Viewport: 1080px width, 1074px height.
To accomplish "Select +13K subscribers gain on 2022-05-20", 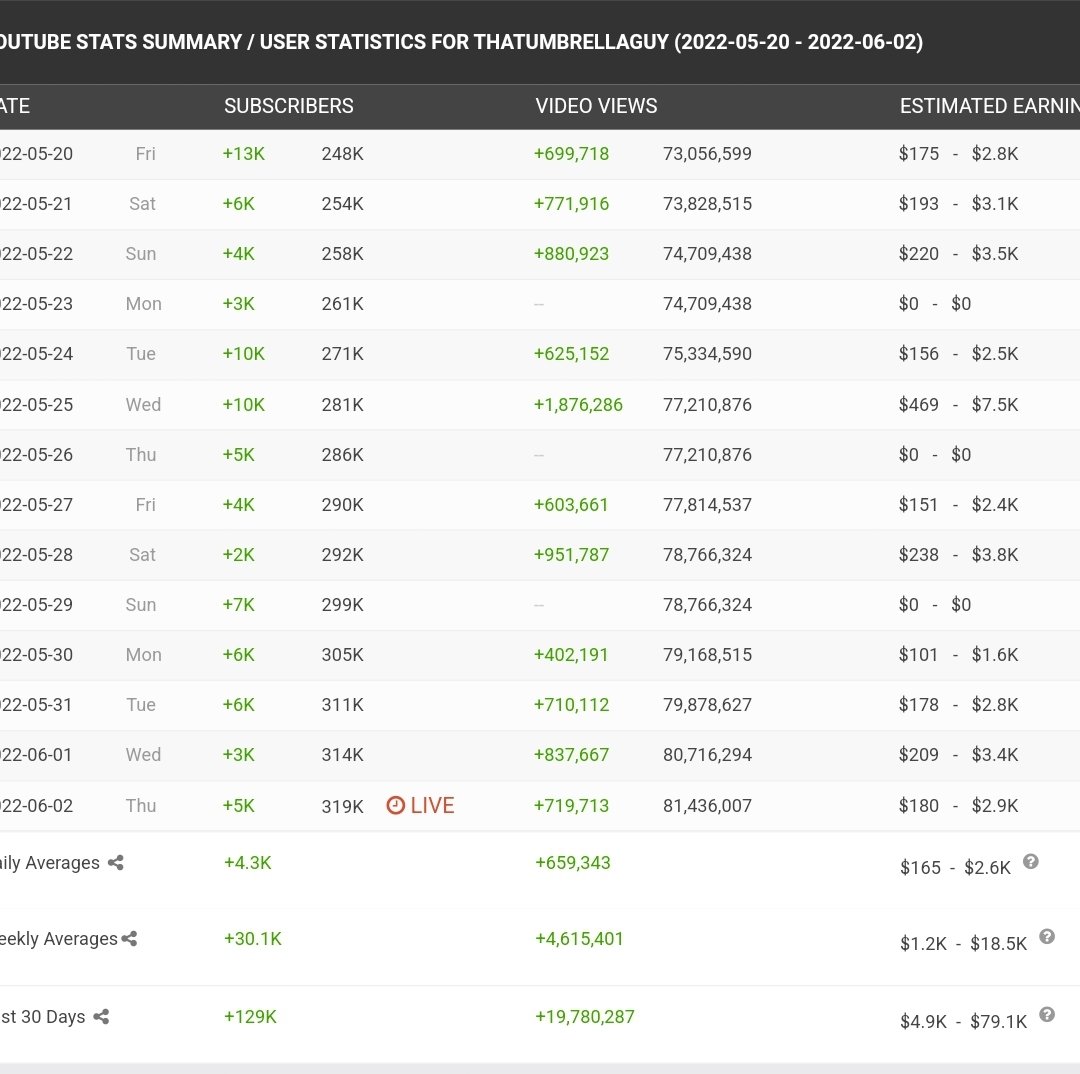I will click(x=244, y=154).
